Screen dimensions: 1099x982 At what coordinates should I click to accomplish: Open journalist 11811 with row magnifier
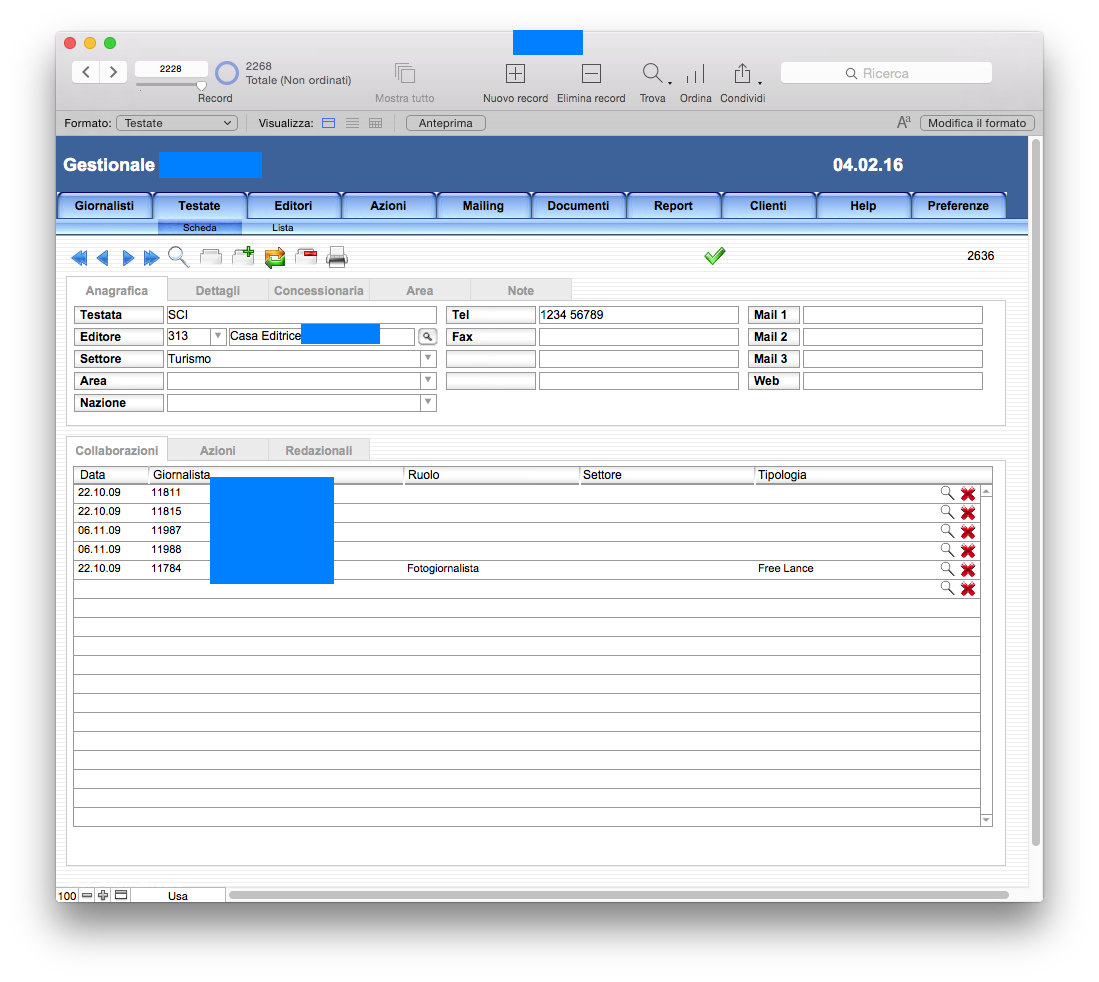click(947, 493)
